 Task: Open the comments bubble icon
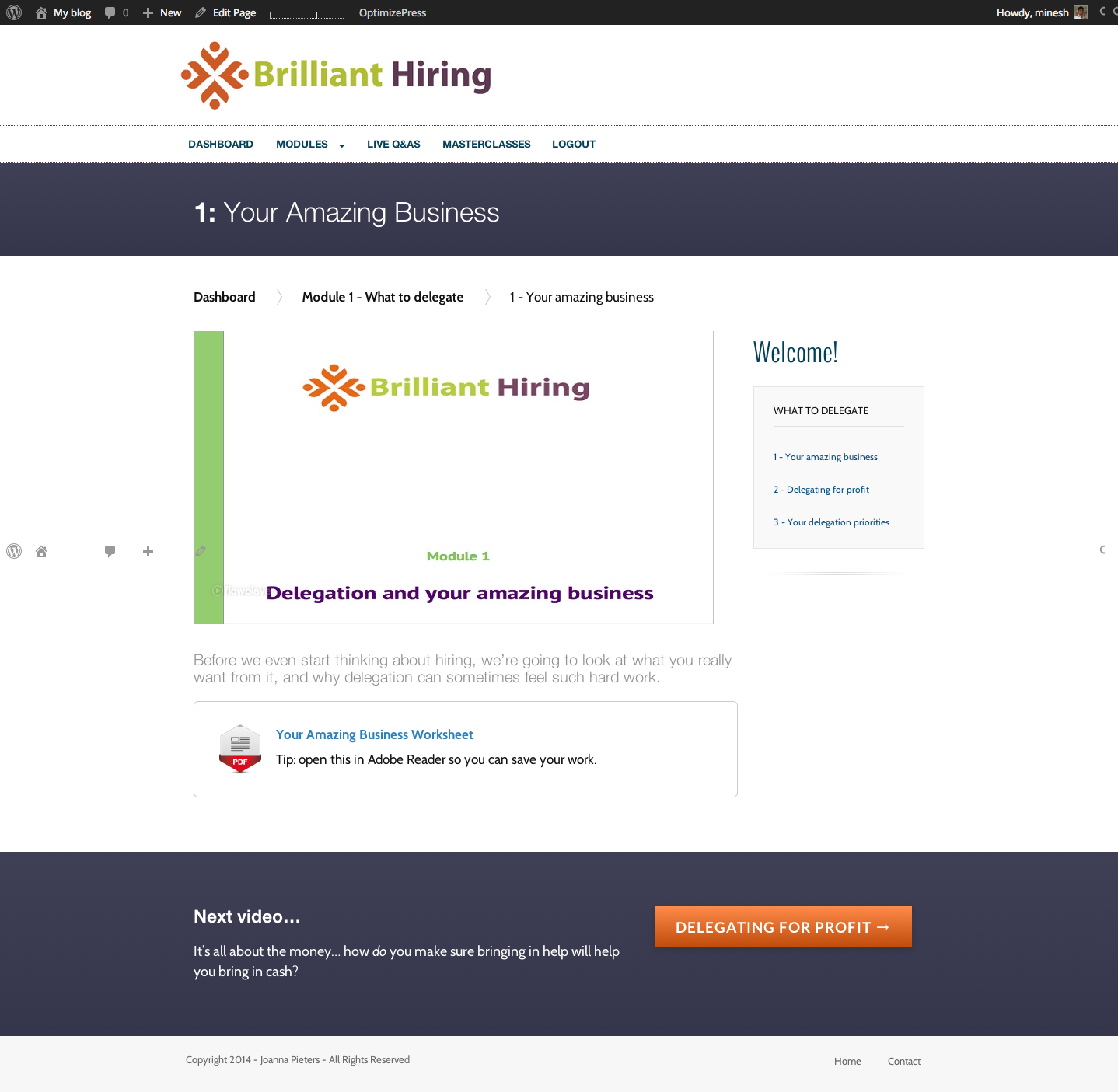pyautogui.click(x=110, y=12)
